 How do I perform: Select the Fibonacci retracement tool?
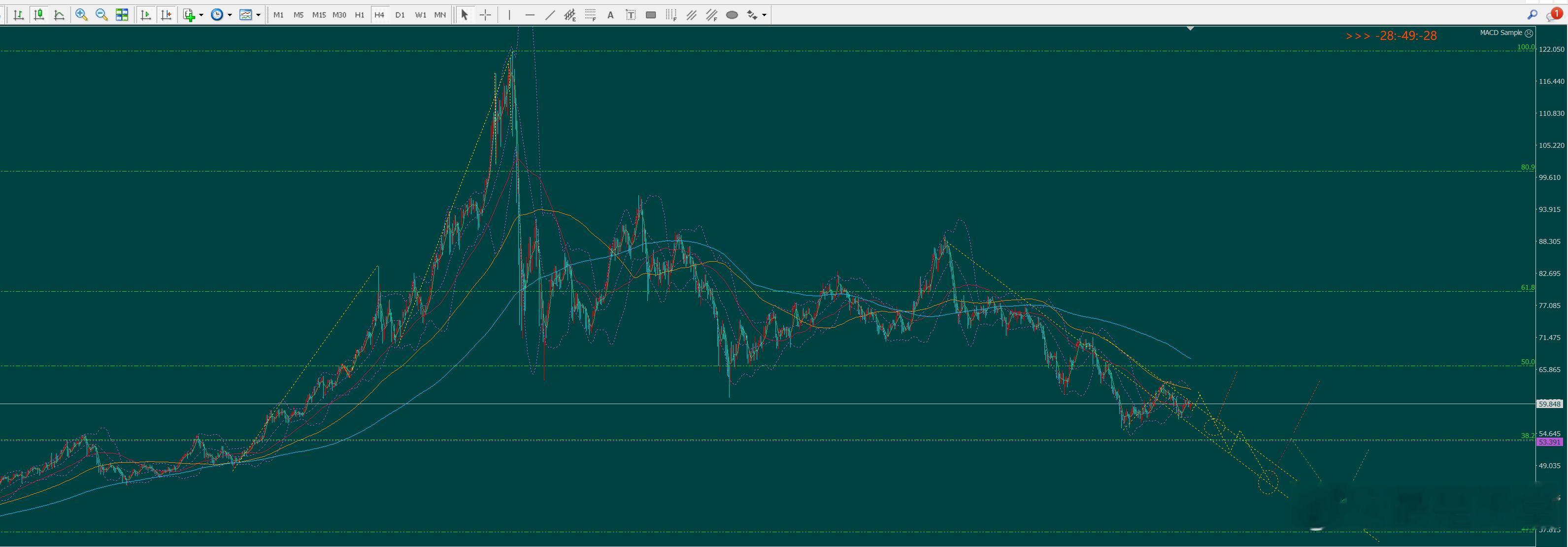pos(590,15)
